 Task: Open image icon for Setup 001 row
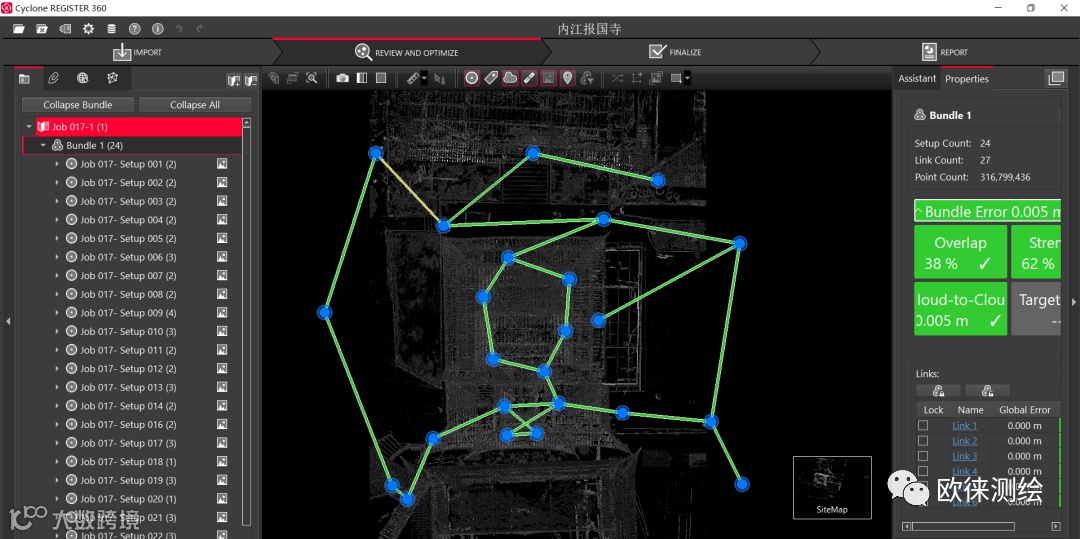tap(222, 164)
